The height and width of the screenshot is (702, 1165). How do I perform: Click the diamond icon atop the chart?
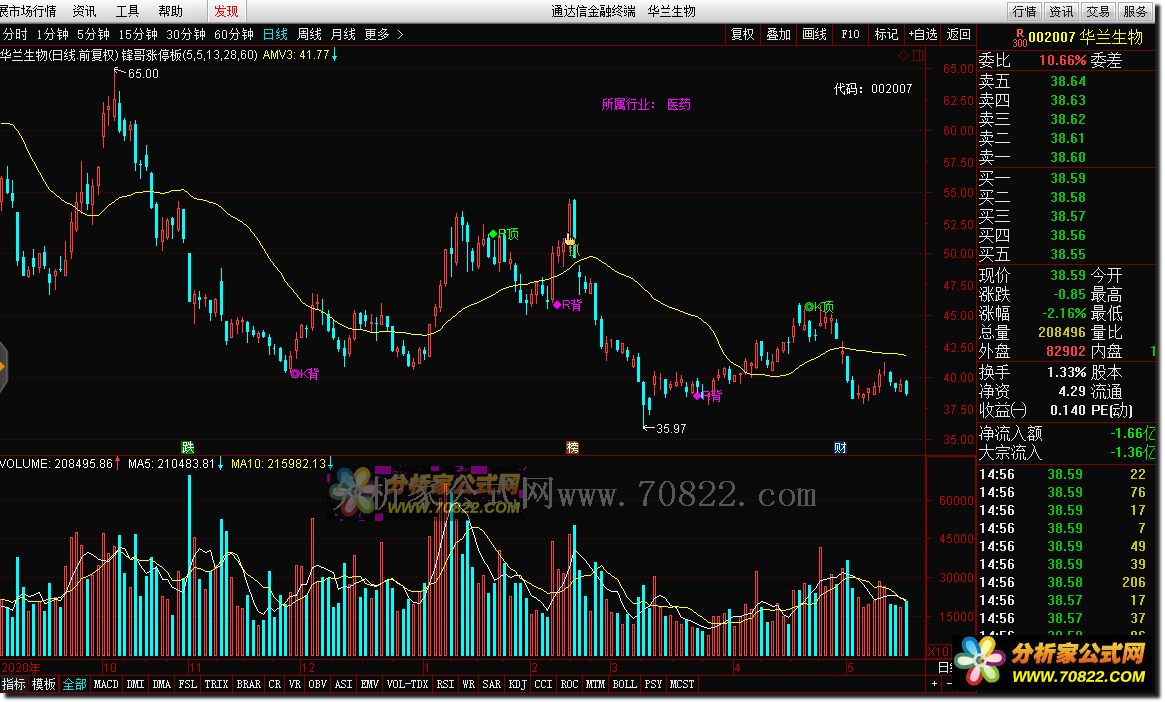pyautogui.click(x=903, y=55)
